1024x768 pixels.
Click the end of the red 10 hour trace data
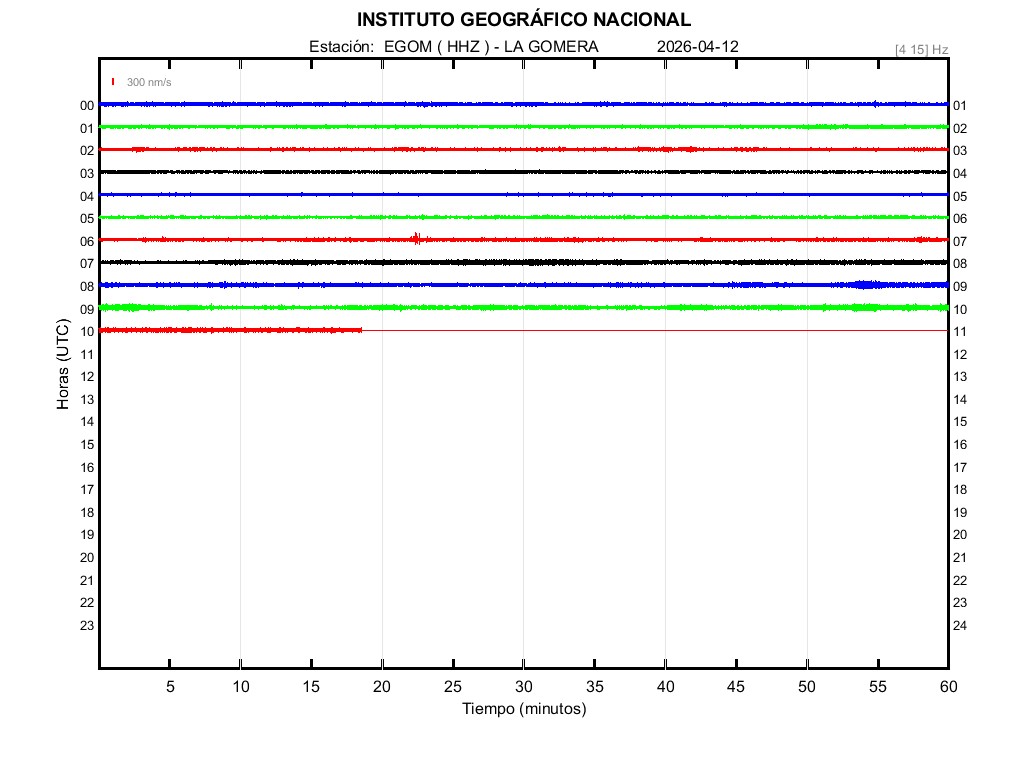361,330
